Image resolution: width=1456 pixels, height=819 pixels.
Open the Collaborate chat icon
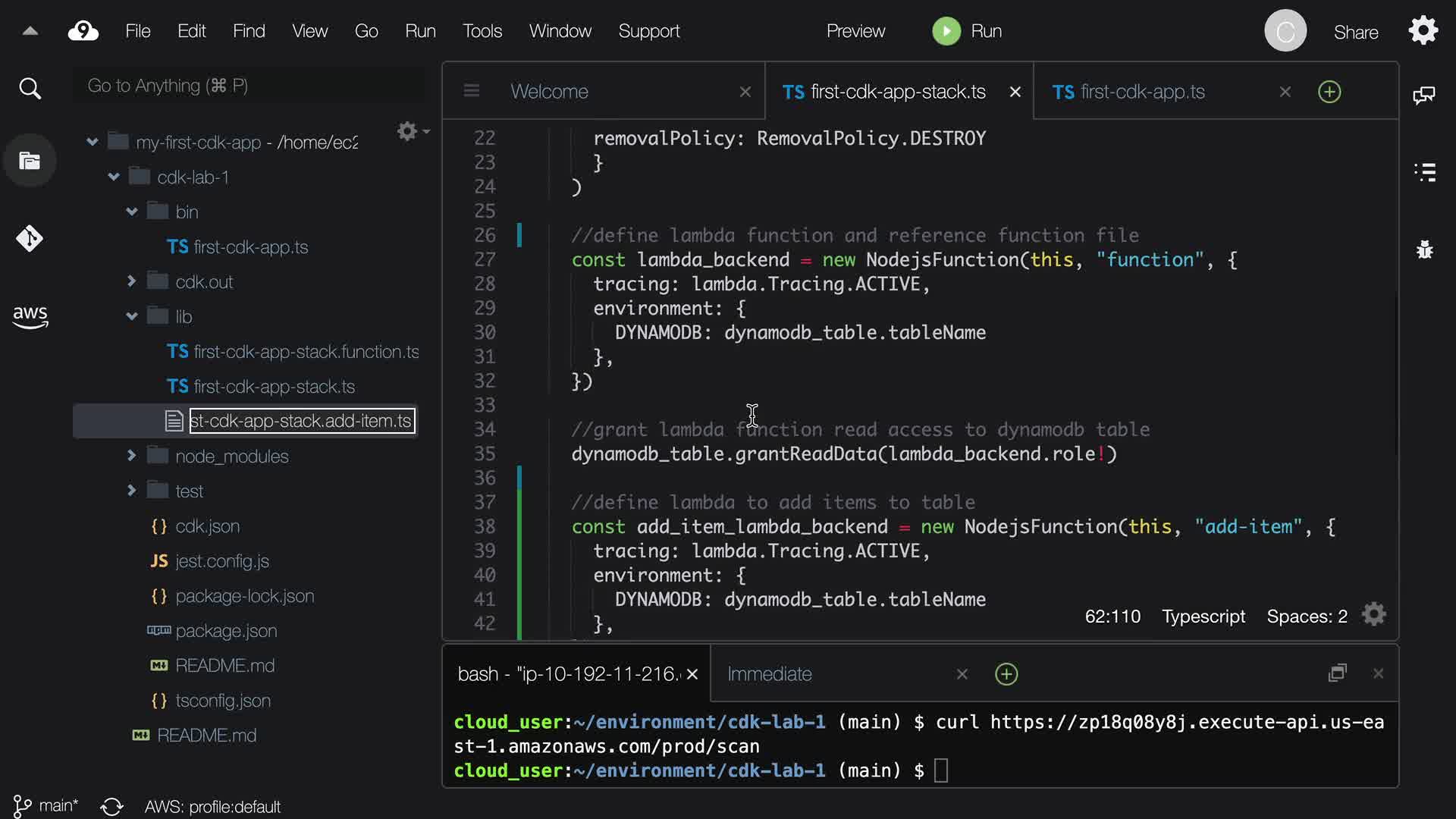[x=1423, y=96]
